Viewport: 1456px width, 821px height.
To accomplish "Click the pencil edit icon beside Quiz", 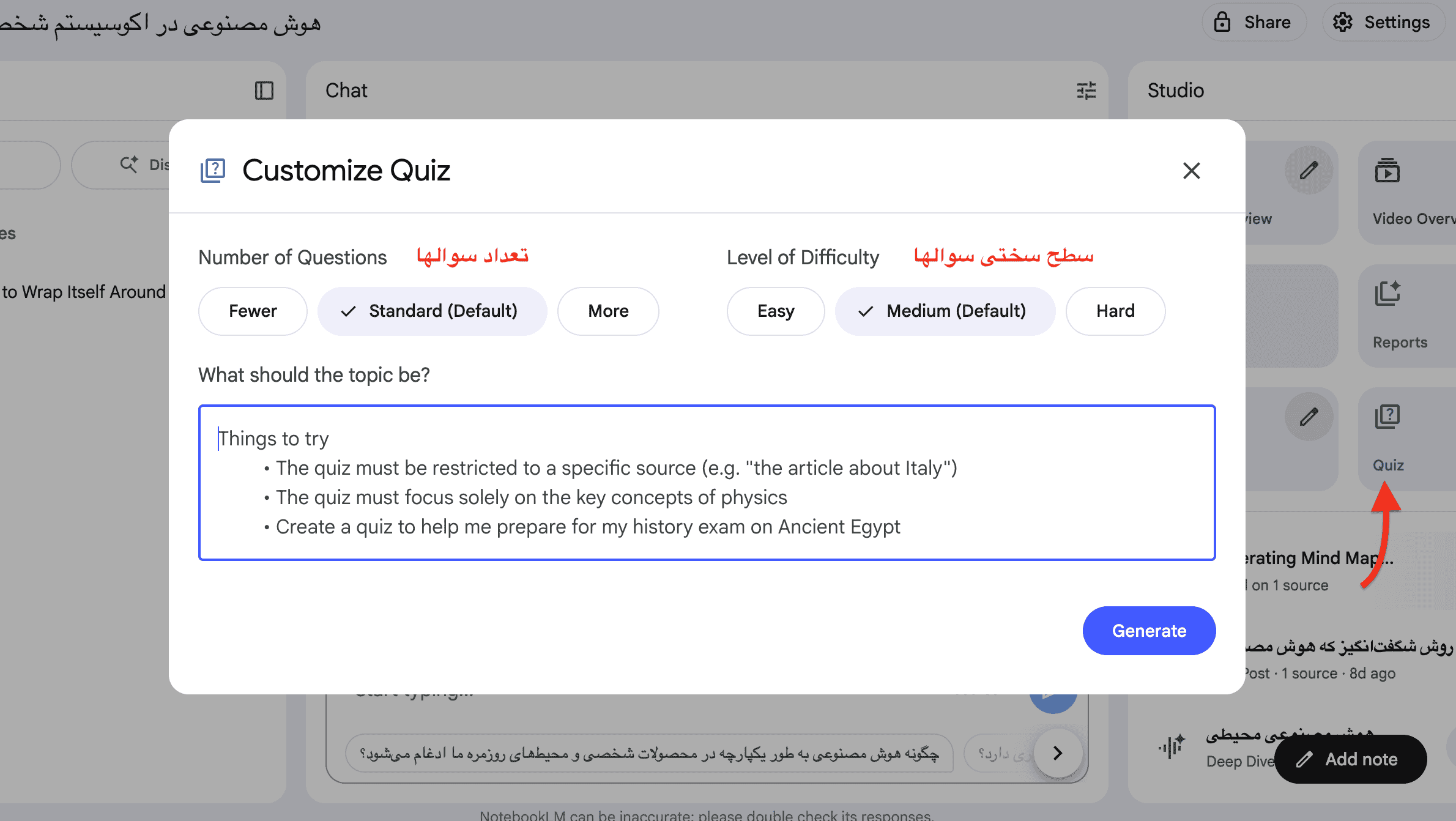I will coord(1309,417).
